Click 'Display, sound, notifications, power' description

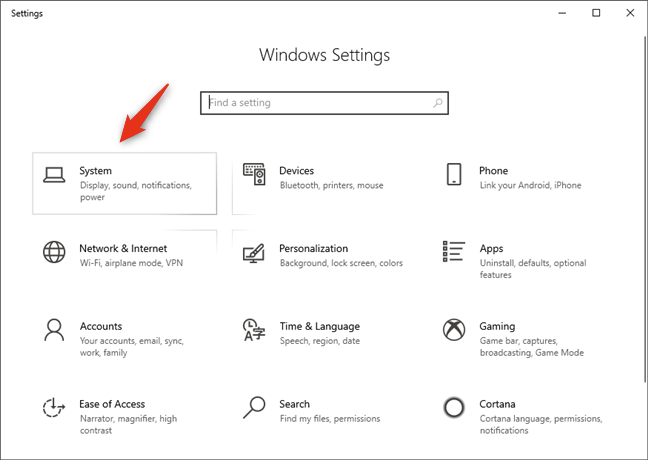136,191
